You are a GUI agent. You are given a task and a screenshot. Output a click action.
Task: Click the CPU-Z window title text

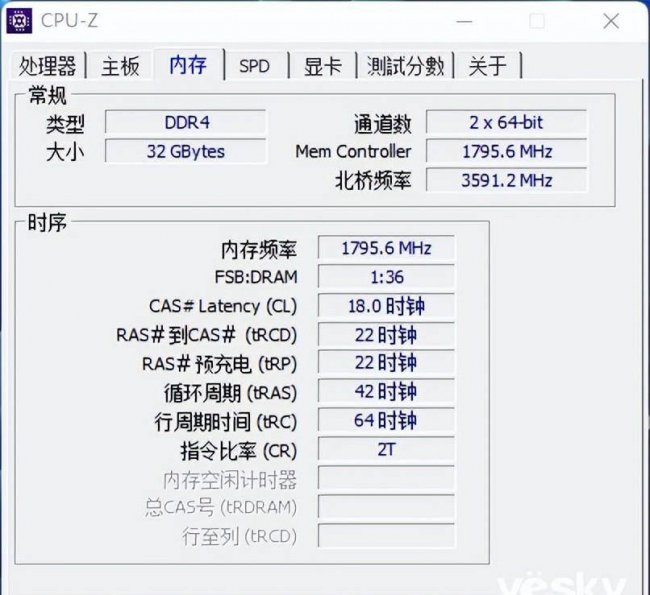[69, 21]
